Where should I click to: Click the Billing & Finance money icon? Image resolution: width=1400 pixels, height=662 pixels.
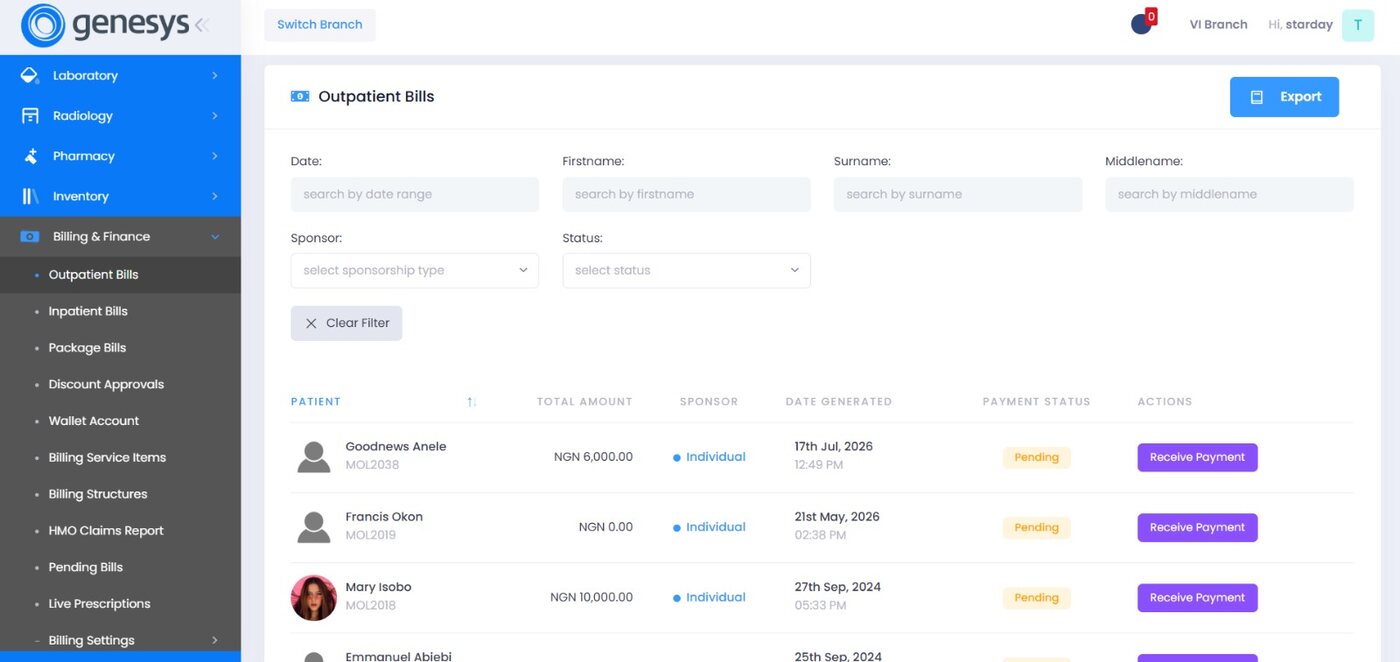pos(30,237)
